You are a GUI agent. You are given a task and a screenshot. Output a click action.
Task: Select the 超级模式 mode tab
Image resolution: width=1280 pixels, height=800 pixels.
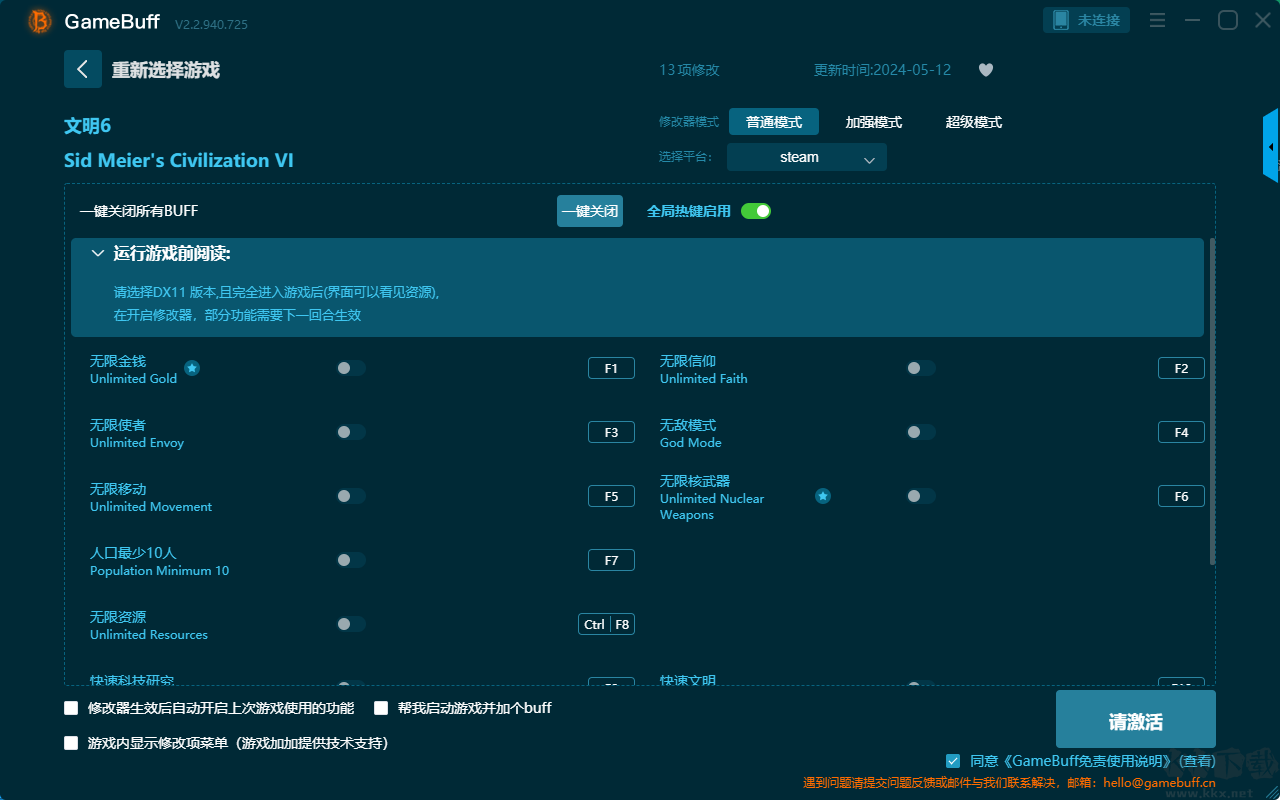[x=973, y=122]
